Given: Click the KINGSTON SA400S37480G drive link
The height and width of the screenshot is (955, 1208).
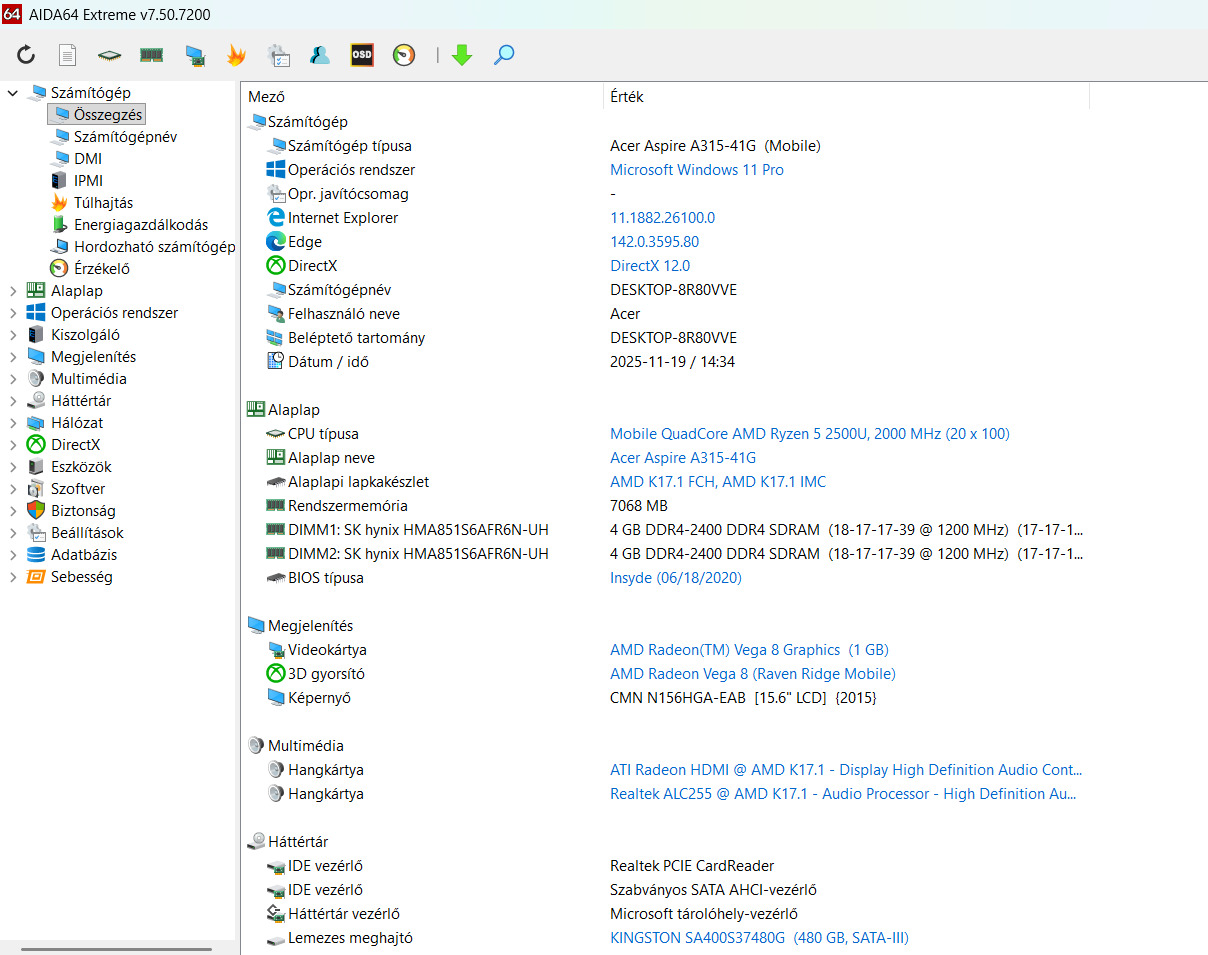Looking at the screenshot, I should (758, 938).
